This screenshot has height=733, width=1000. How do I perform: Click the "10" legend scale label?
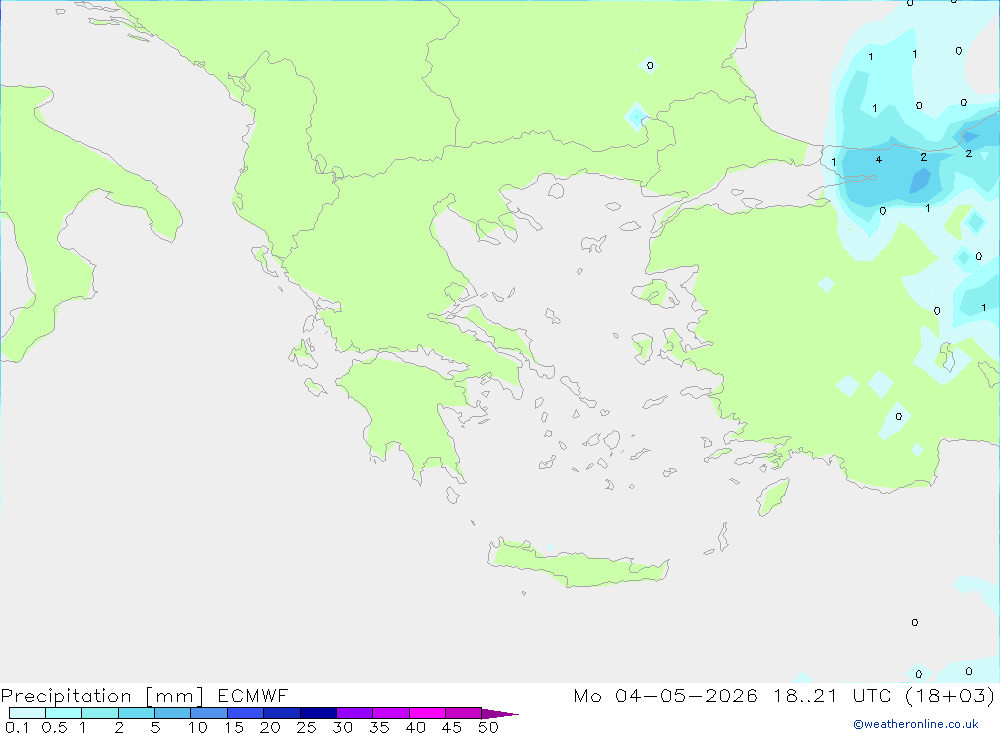pos(198,727)
